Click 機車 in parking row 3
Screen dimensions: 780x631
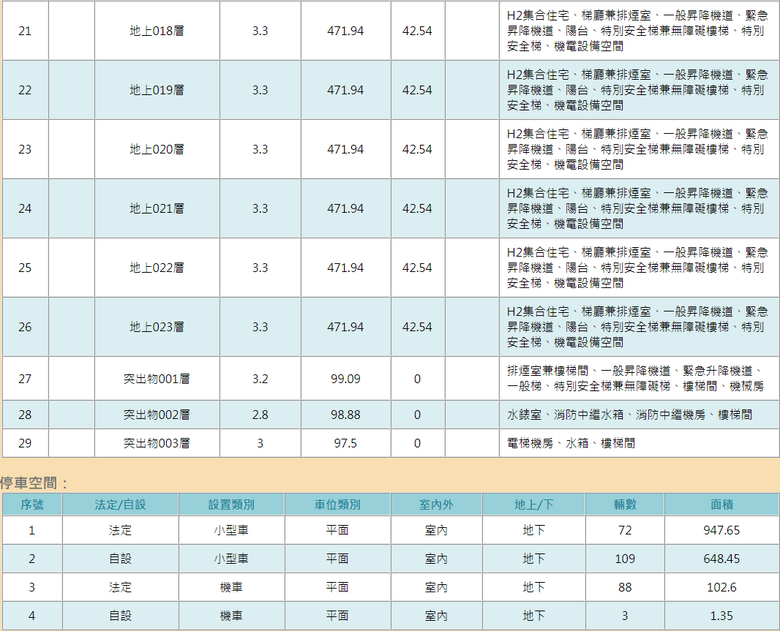(231, 587)
